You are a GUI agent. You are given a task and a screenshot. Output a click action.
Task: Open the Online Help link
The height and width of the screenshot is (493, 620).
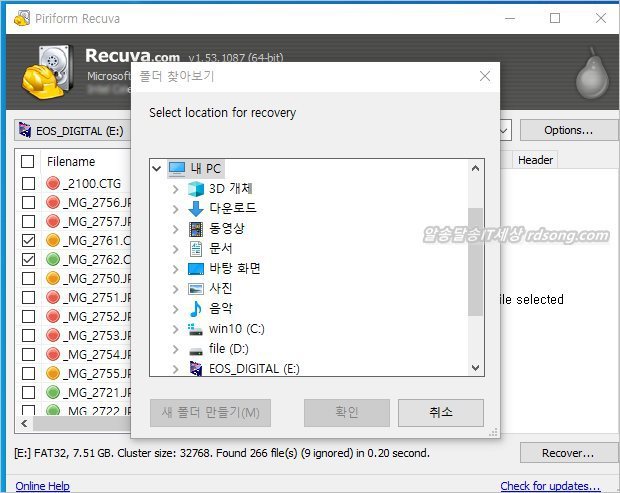click(x=43, y=485)
